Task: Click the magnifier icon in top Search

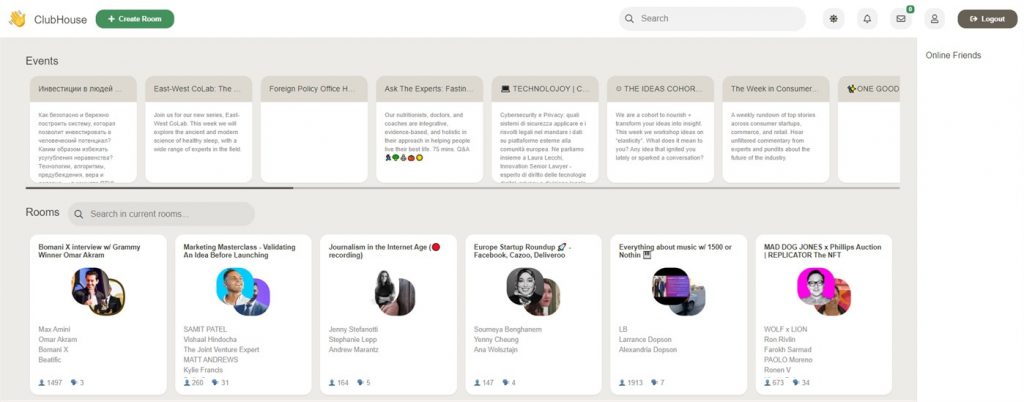Action: point(630,19)
